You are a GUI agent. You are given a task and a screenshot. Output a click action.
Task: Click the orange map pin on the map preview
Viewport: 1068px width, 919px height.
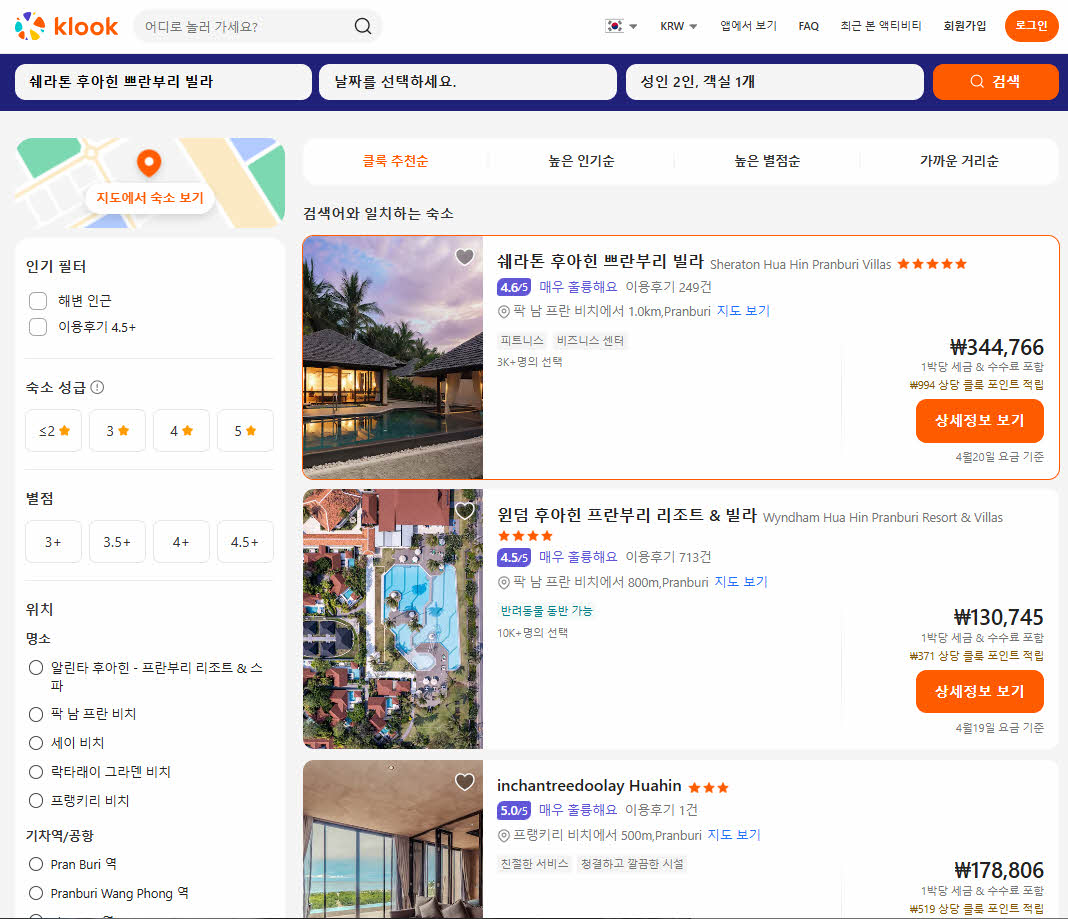(x=149, y=163)
